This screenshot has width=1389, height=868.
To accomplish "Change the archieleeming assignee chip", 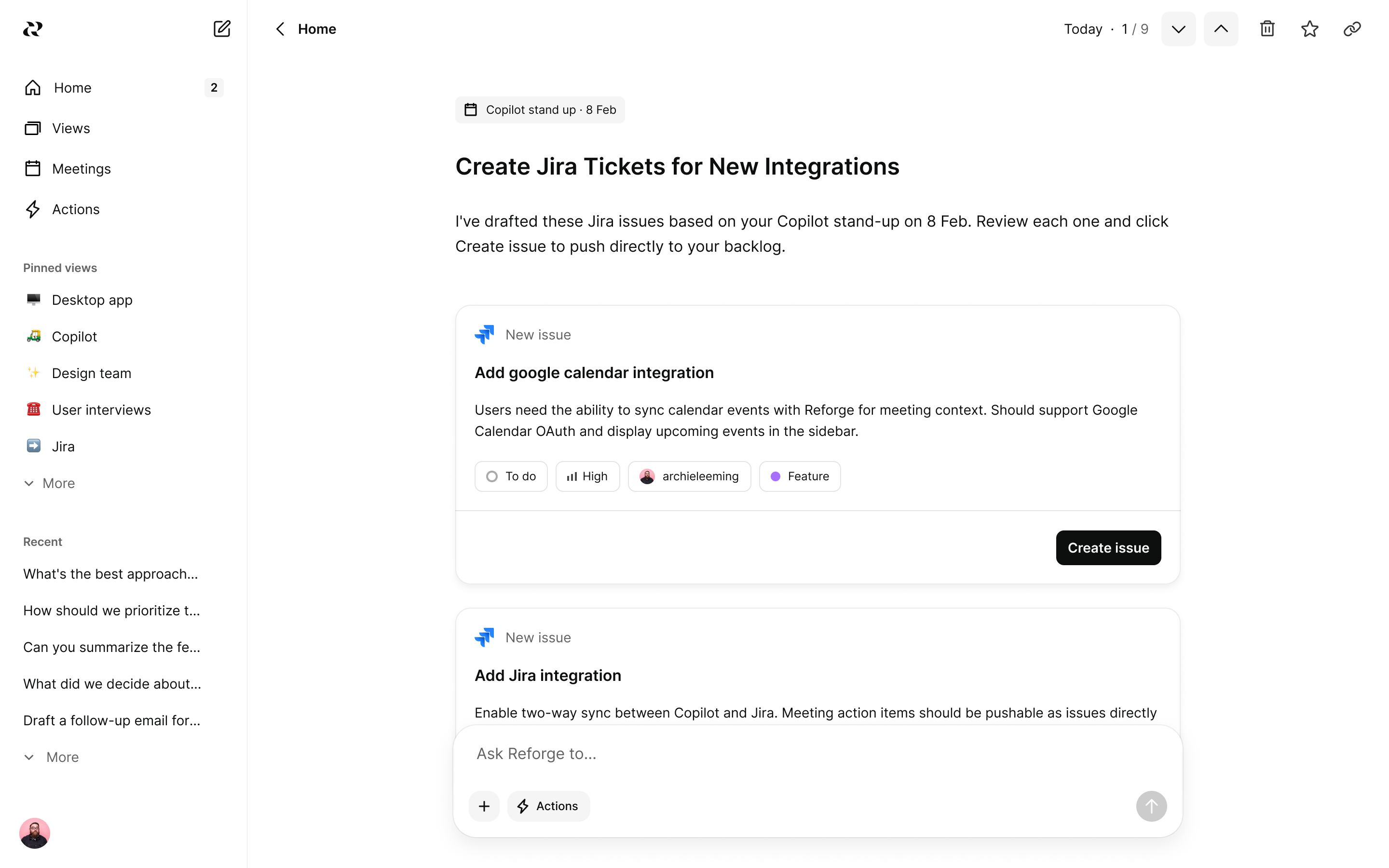I will coord(689,476).
